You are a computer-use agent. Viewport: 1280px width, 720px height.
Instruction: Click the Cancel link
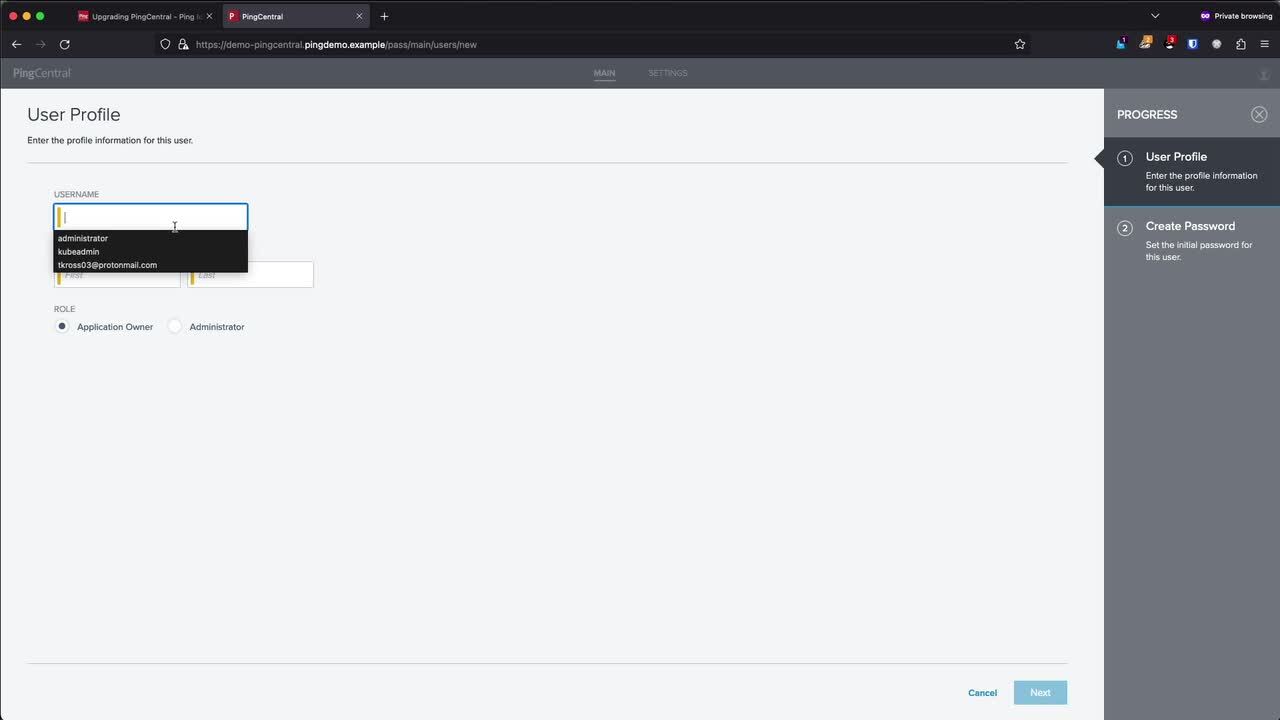pyautogui.click(x=982, y=693)
